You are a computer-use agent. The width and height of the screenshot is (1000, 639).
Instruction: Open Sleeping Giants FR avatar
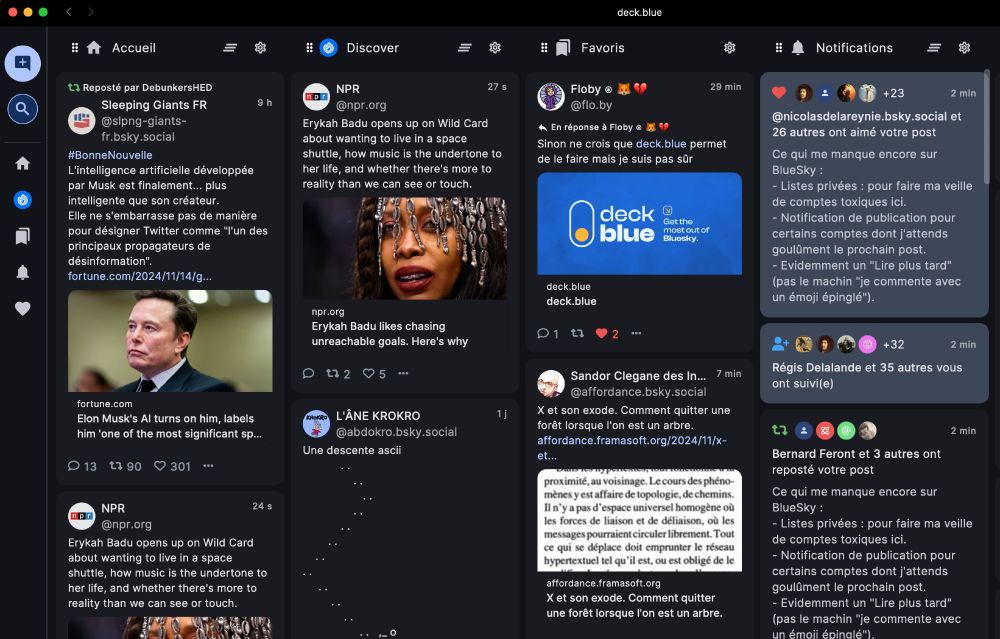coord(82,121)
